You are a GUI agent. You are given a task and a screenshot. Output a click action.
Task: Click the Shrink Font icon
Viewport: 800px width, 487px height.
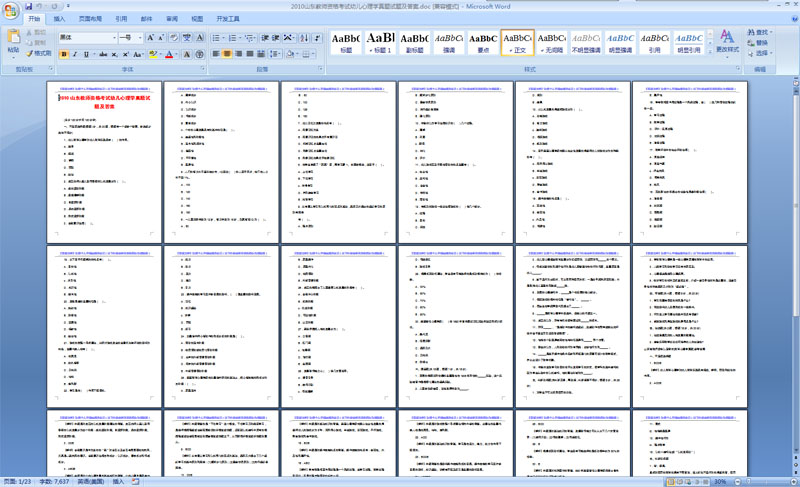[x=161, y=38]
